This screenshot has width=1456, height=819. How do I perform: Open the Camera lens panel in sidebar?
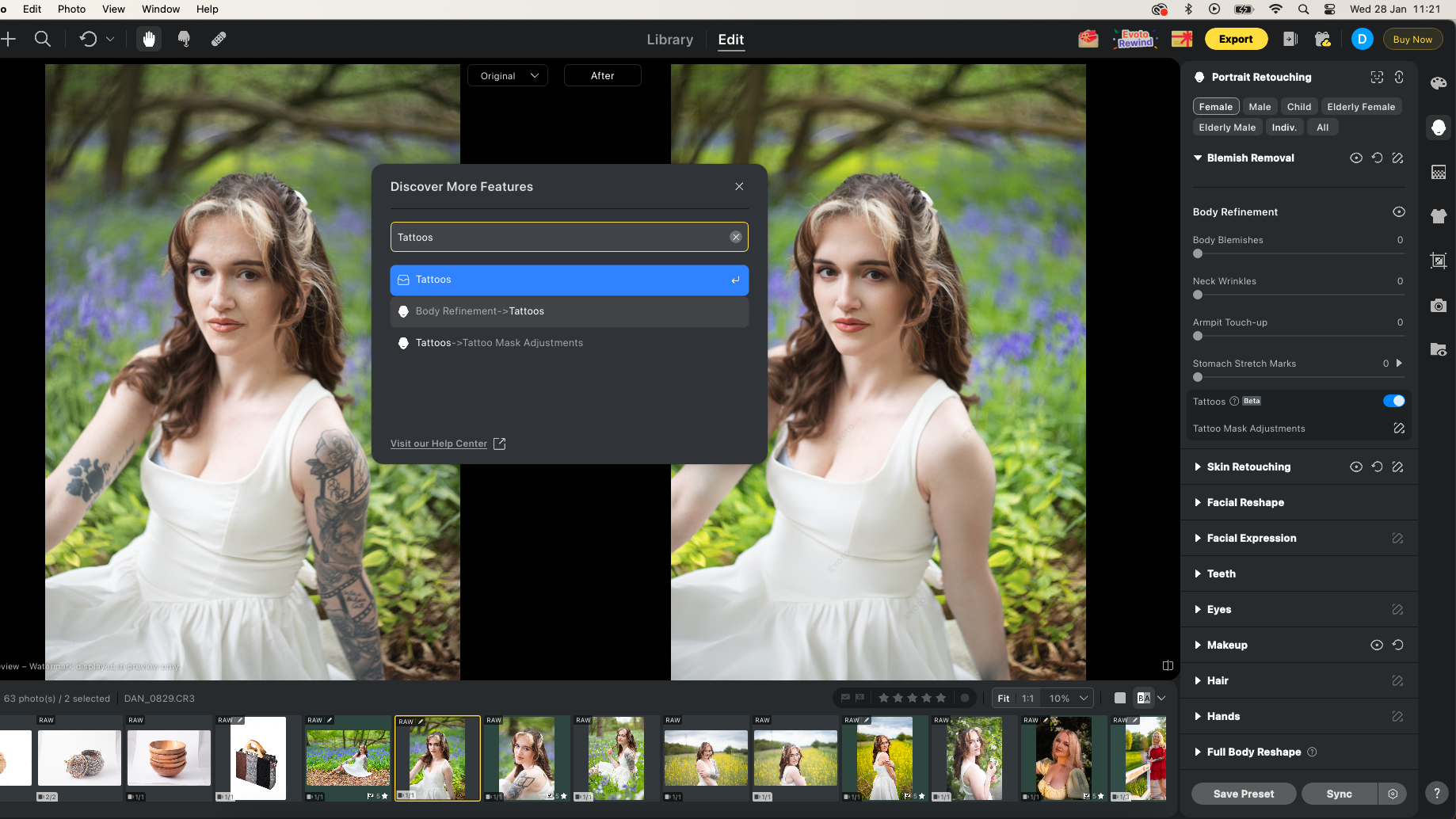click(x=1439, y=305)
